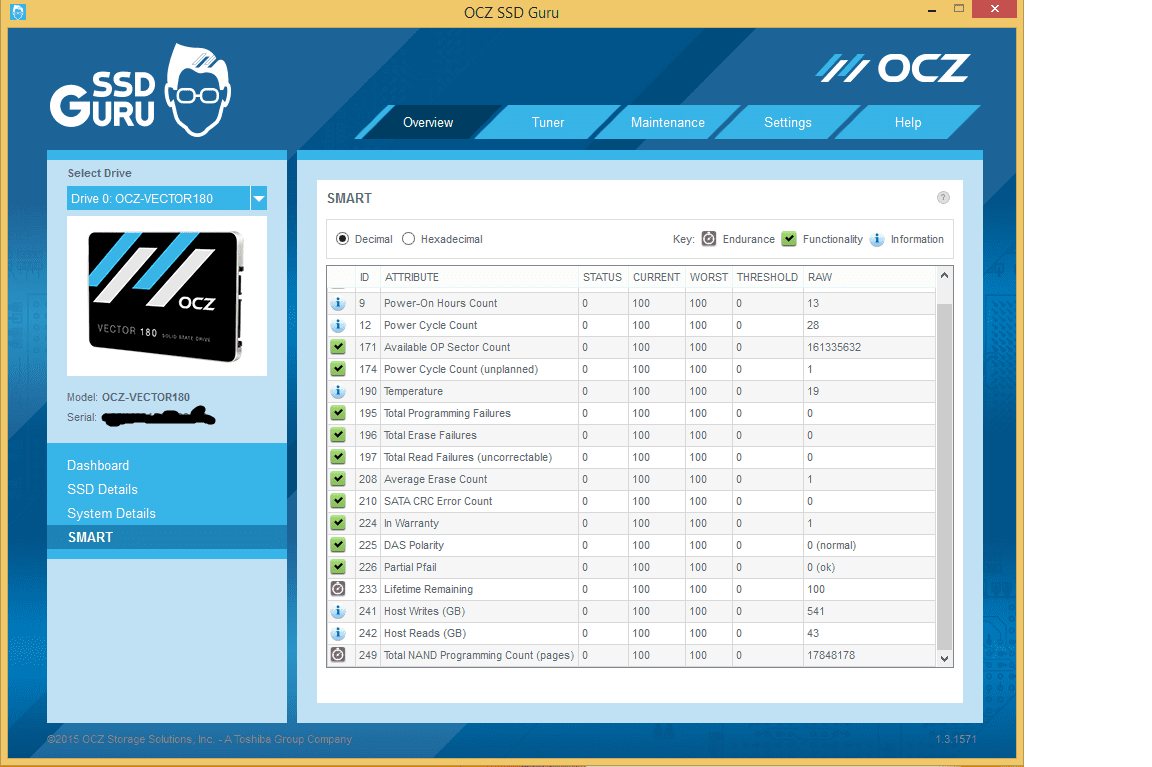Open the Settings tab
Image resolution: width=1152 pixels, height=767 pixels.
tap(788, 123)
